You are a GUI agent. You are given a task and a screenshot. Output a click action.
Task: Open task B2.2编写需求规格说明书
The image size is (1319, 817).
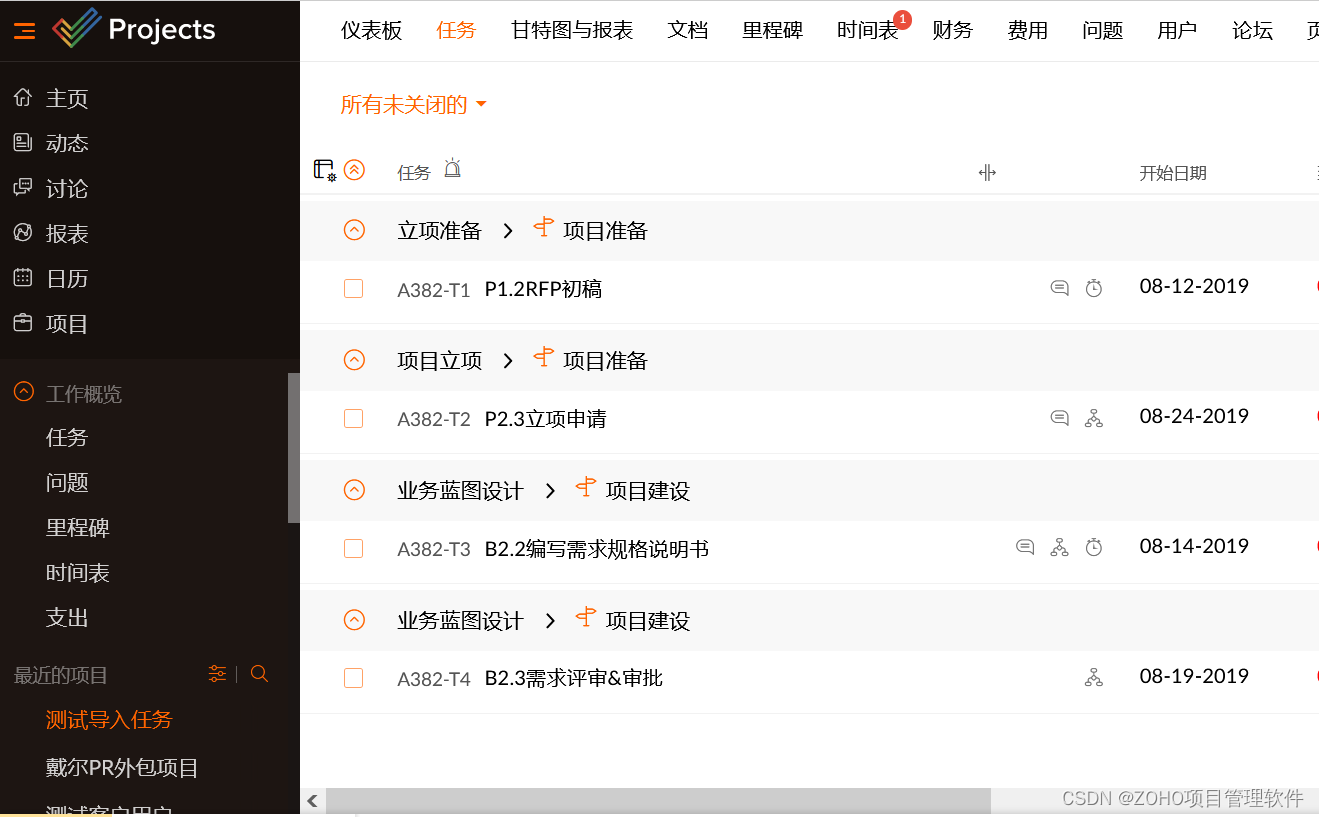tap(597, 548)
